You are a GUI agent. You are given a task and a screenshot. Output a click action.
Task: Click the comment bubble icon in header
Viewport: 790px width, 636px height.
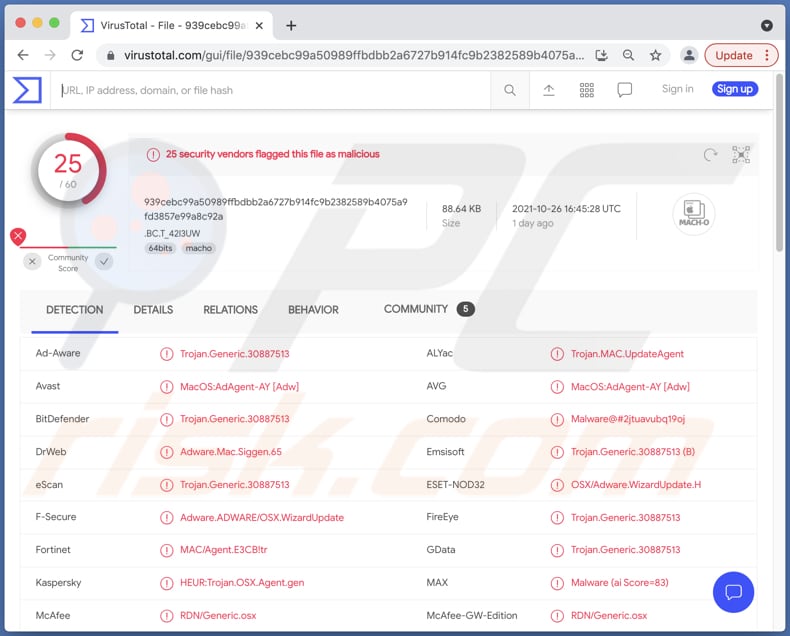pyautogui.click(x=624, y=90)
